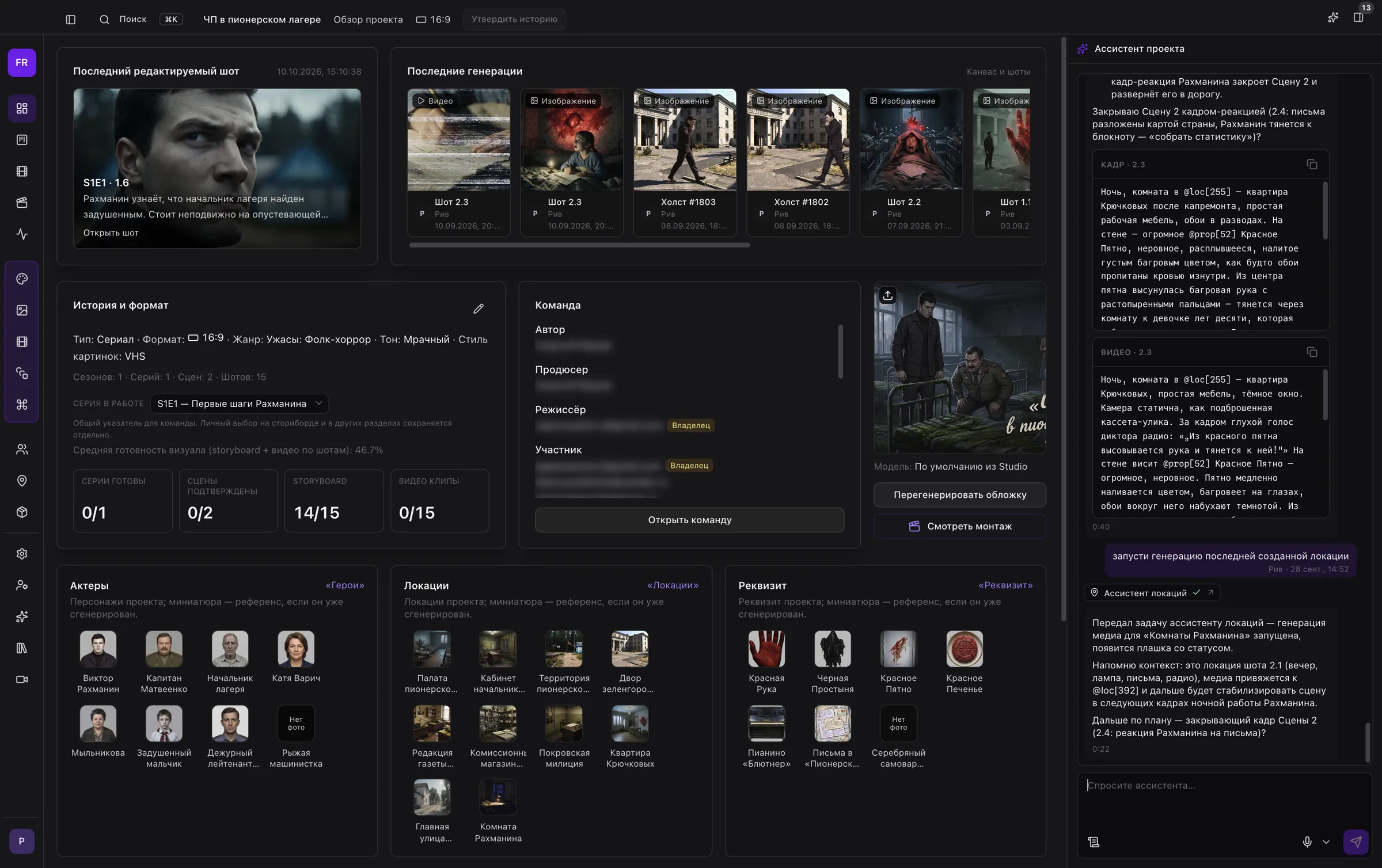Click Перегенерировать обложку button
This screenshot has height=868, width=1382.
point(960,495)
